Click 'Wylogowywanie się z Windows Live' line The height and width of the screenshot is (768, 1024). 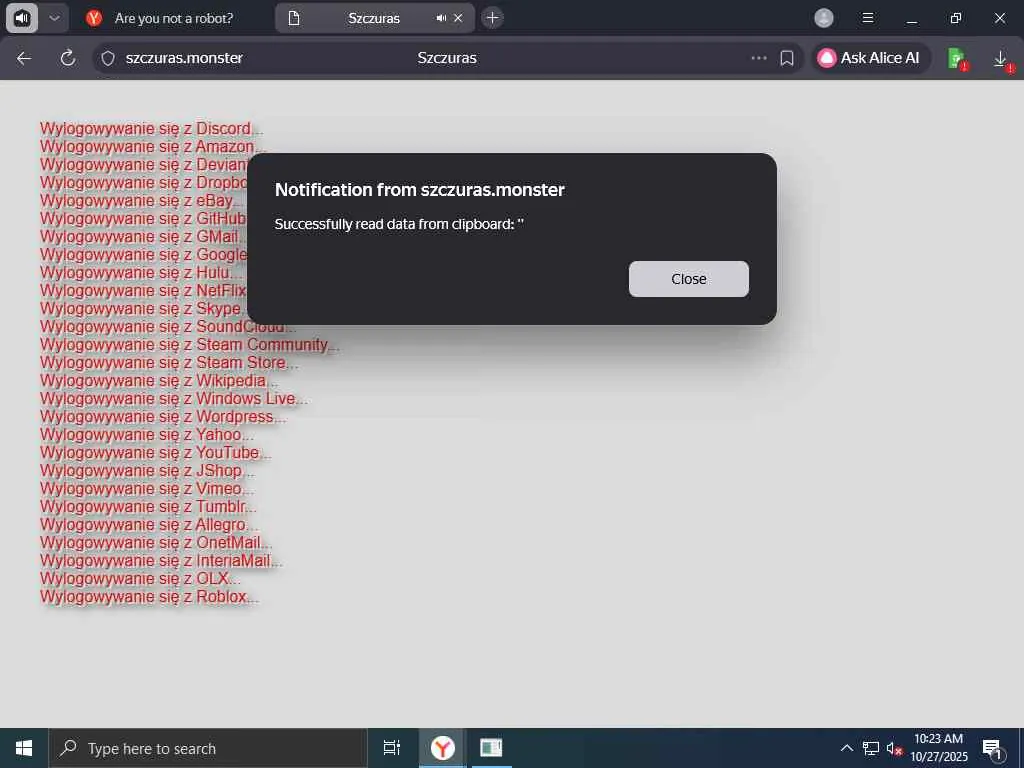pos(174,398)
